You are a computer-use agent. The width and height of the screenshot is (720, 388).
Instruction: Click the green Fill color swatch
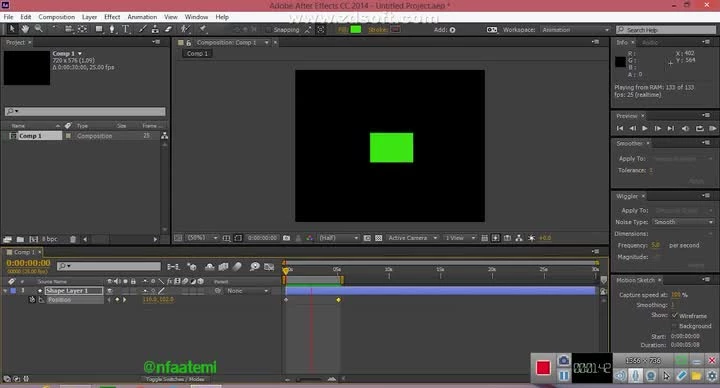pos(356,30)
